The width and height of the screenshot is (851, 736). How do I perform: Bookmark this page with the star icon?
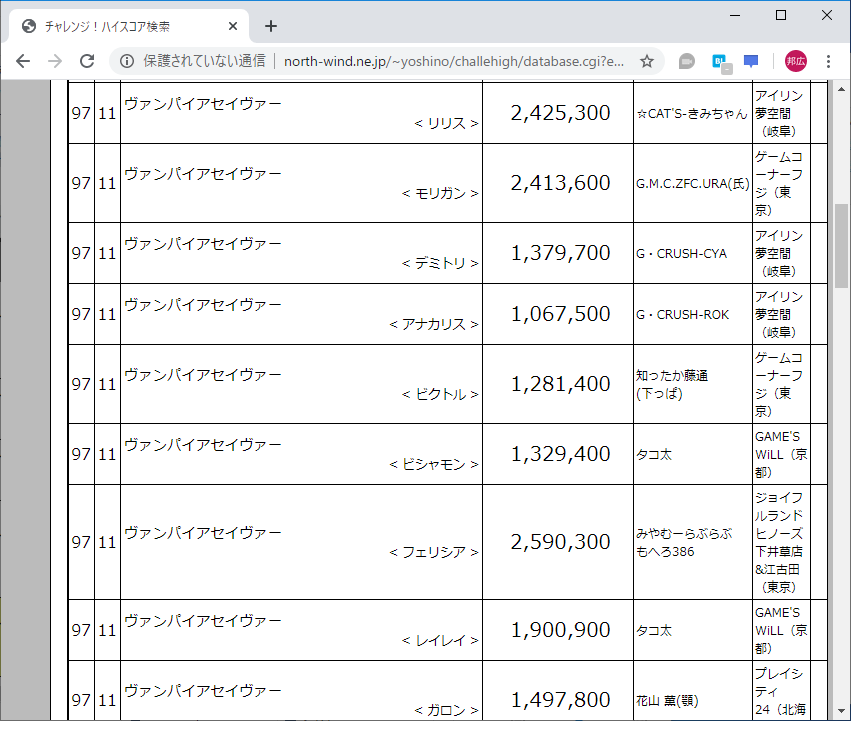tap(646, 61)
